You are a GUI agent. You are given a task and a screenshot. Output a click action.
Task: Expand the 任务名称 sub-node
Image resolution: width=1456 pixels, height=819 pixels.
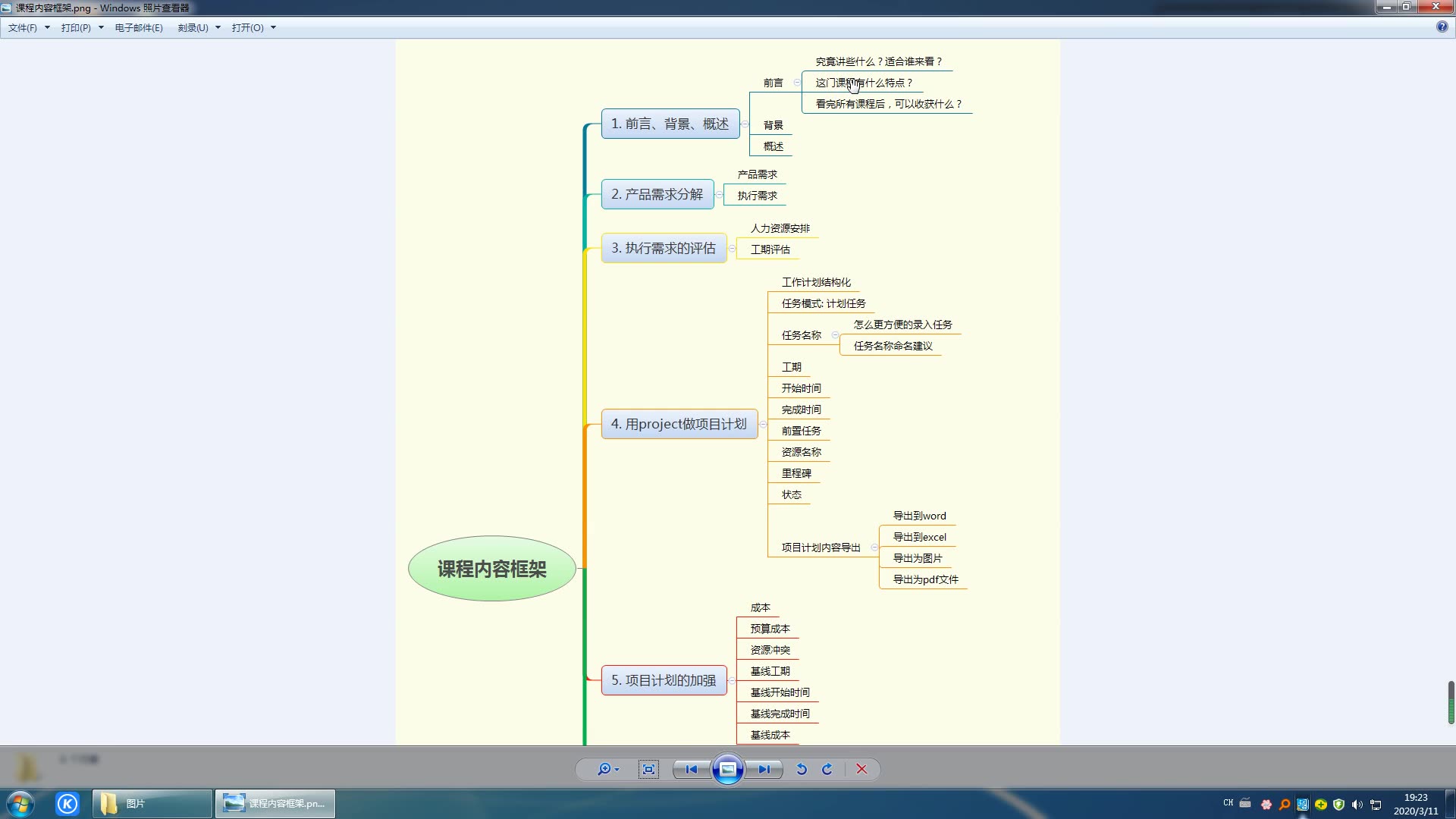(834, 335)
